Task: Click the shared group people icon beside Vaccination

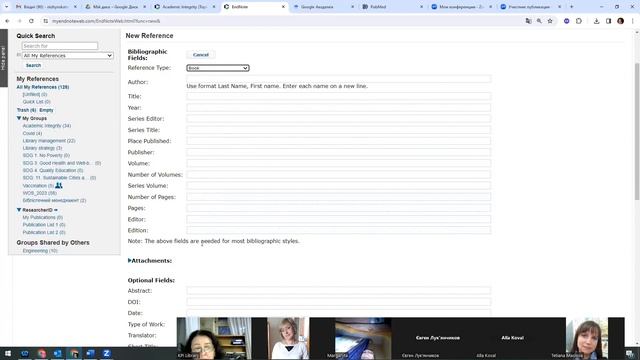Action: [59, 185]
